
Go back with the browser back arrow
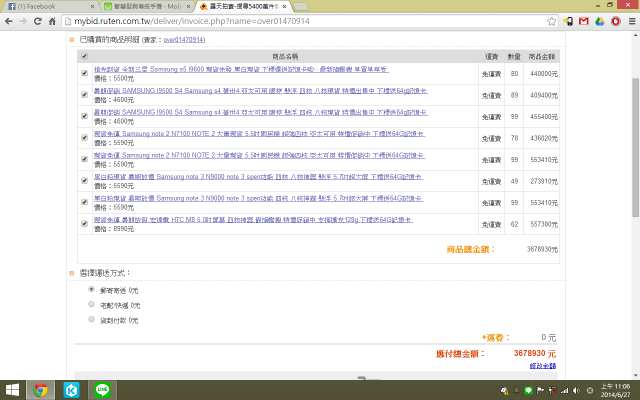[x=9, y=21]
